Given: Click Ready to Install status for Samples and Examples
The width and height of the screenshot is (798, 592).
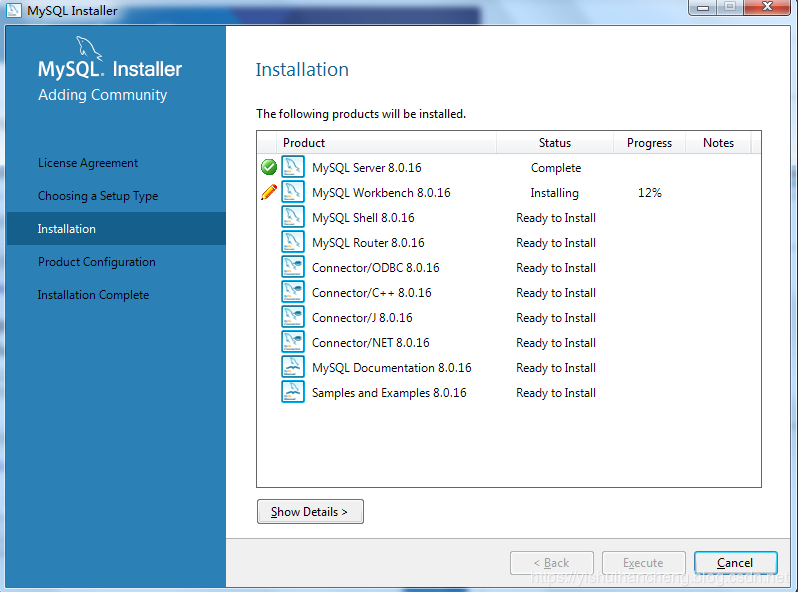Looking at the screenshot, I should coord(556,392).
